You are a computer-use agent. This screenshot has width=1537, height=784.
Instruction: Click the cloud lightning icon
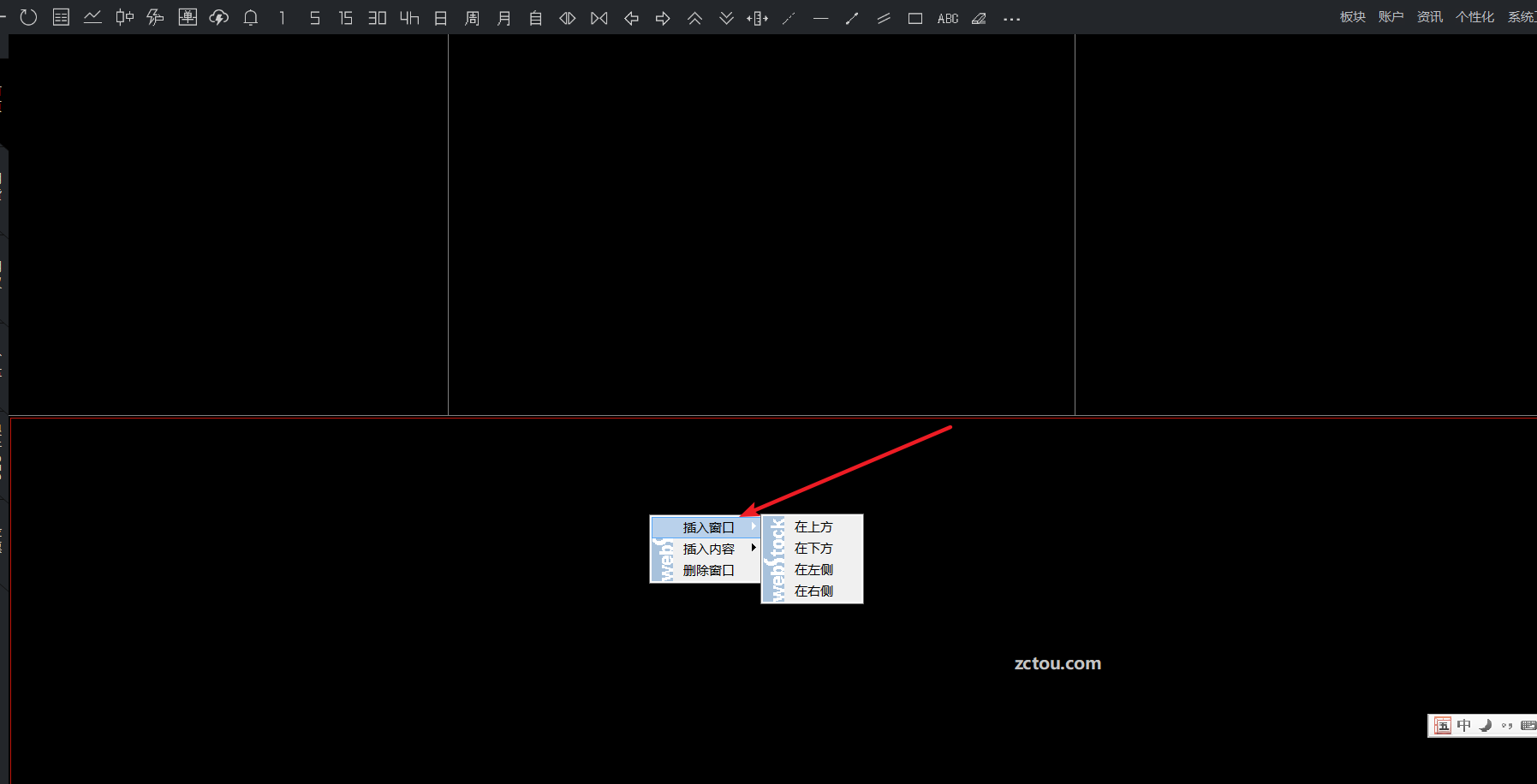pyautogui.click(x=219, y=18)
